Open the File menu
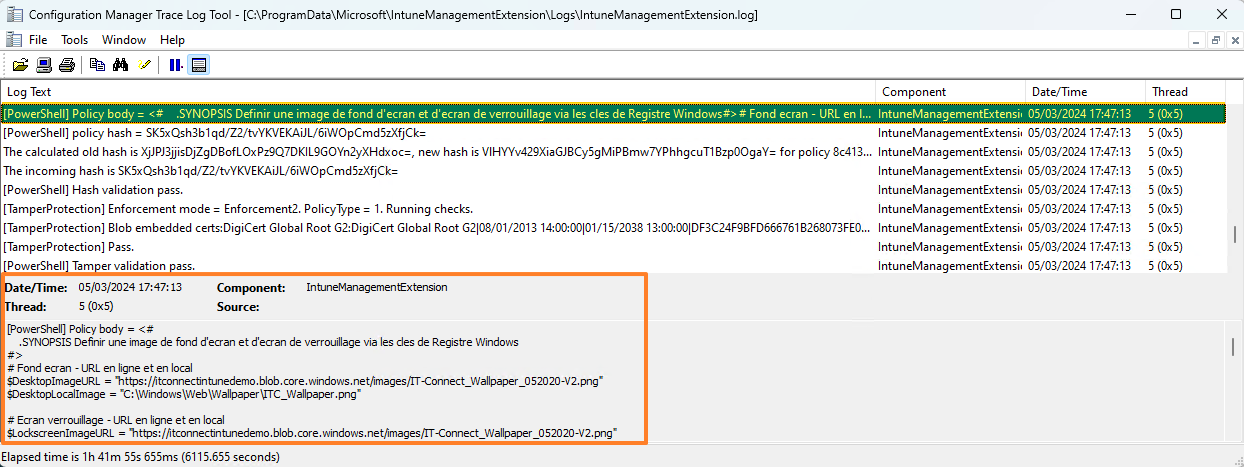This screenshot has width=1244, height=467. pos(38,40)
